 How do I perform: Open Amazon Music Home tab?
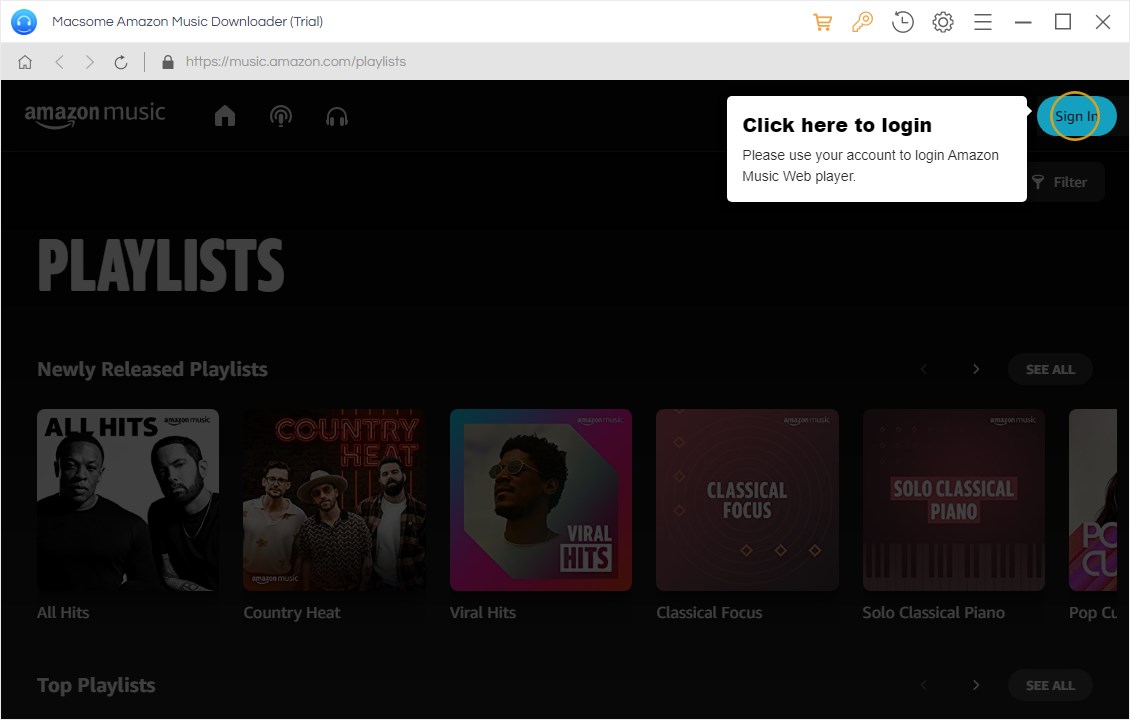coord(225,116)
